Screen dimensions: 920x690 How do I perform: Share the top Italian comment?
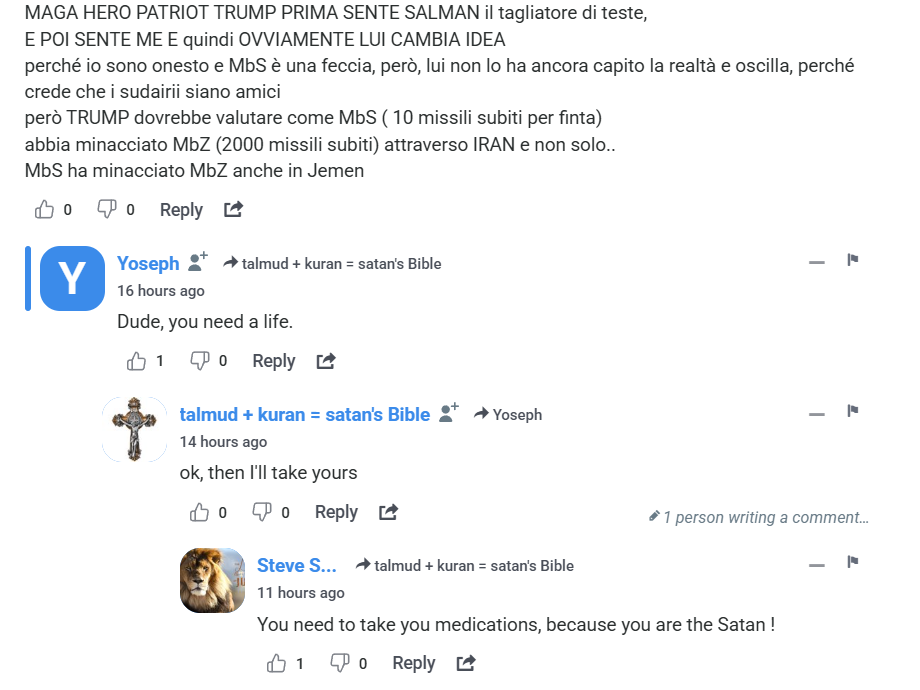point(233,210)
